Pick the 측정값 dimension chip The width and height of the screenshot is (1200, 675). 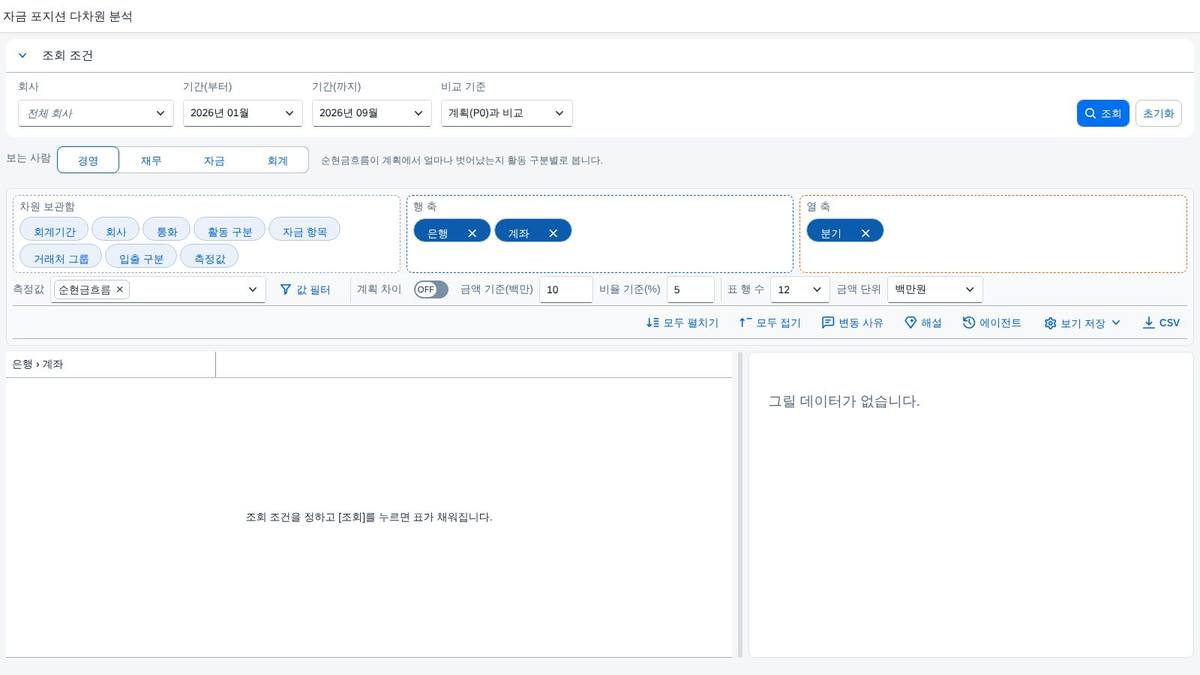[210, 258]
